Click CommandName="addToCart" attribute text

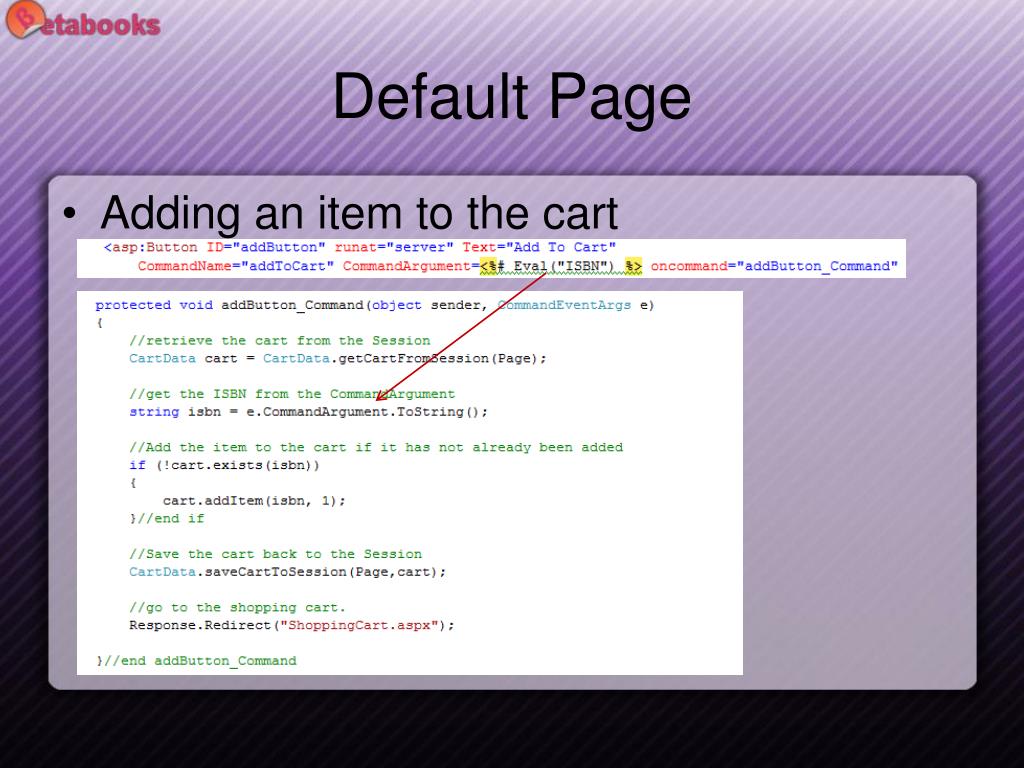236,266
